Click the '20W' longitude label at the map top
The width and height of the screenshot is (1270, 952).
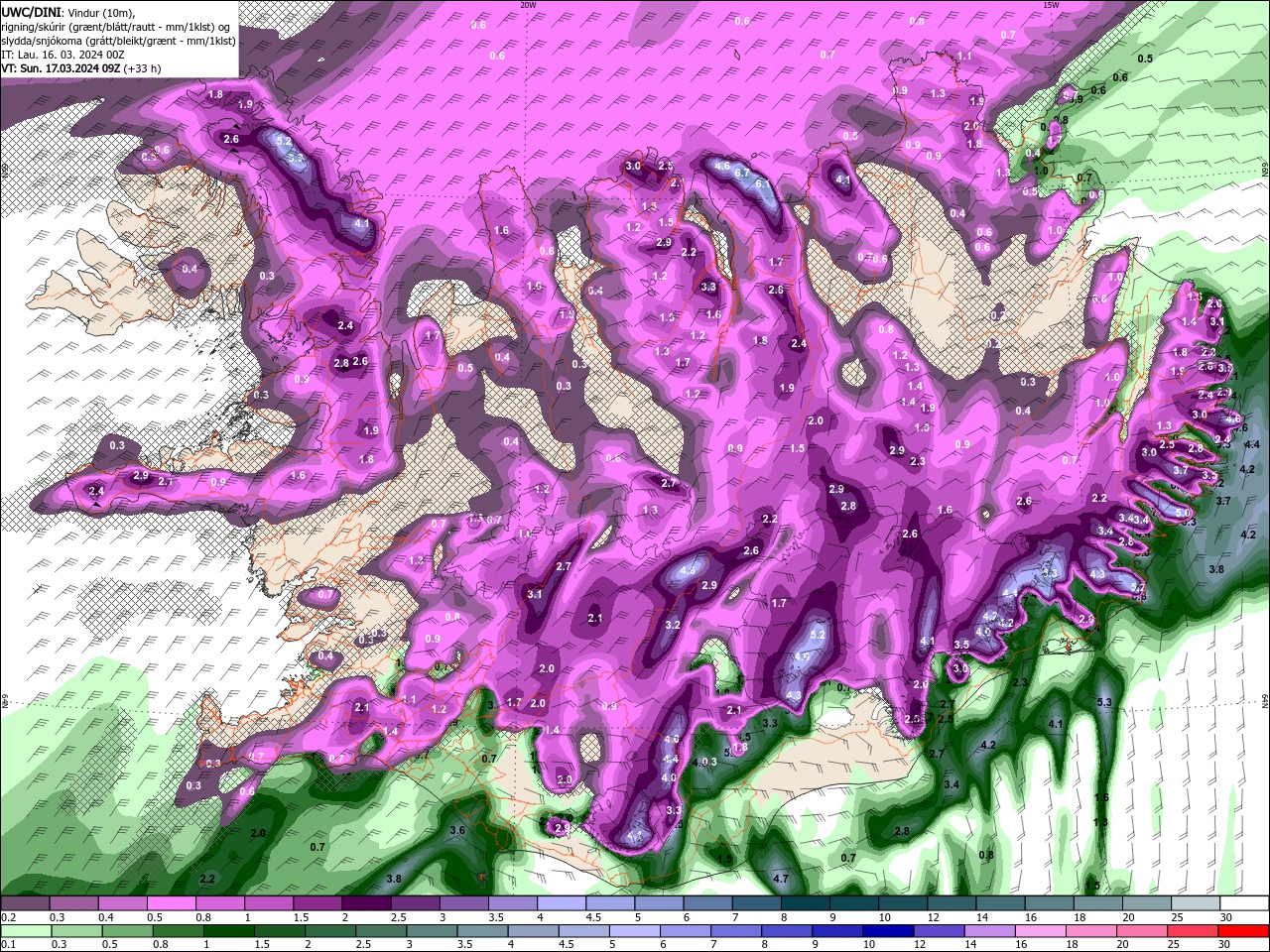click(x=528, y=5)
